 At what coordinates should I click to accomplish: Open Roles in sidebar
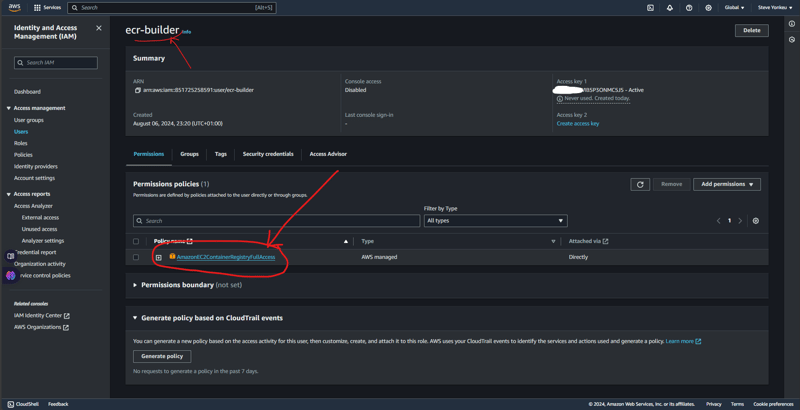[x=20, y=143]
